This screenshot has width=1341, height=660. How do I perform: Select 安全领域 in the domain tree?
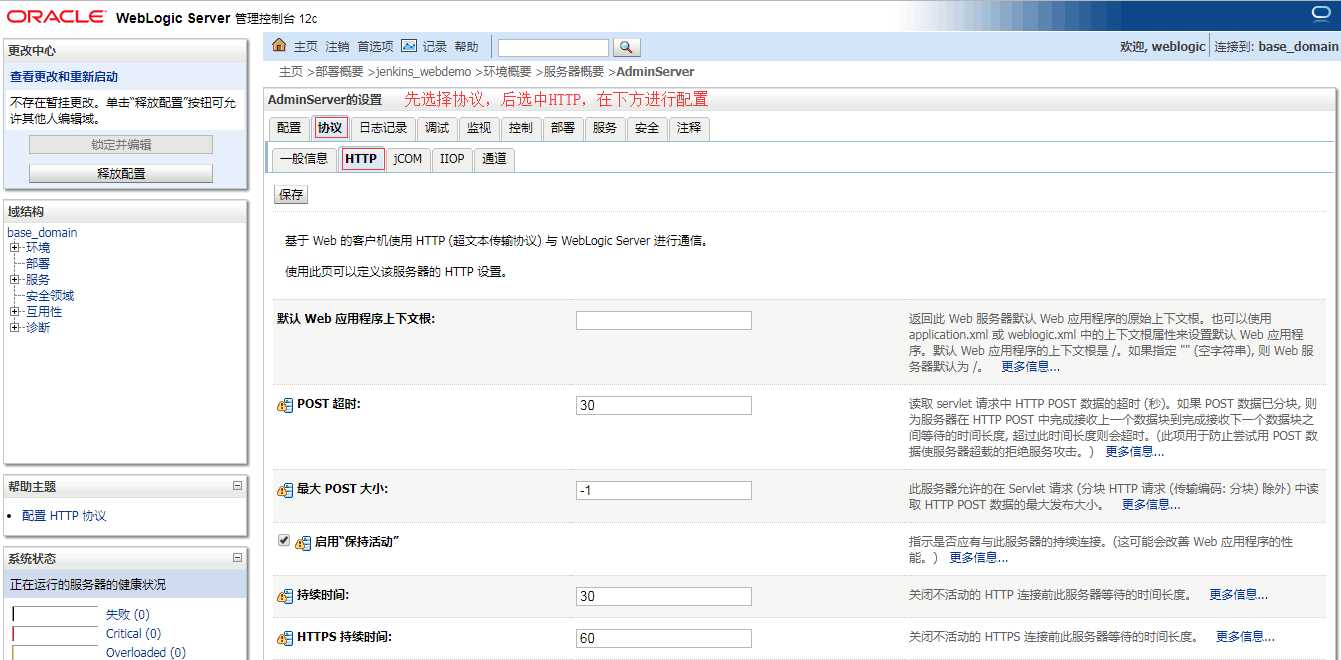pos(50,296)
